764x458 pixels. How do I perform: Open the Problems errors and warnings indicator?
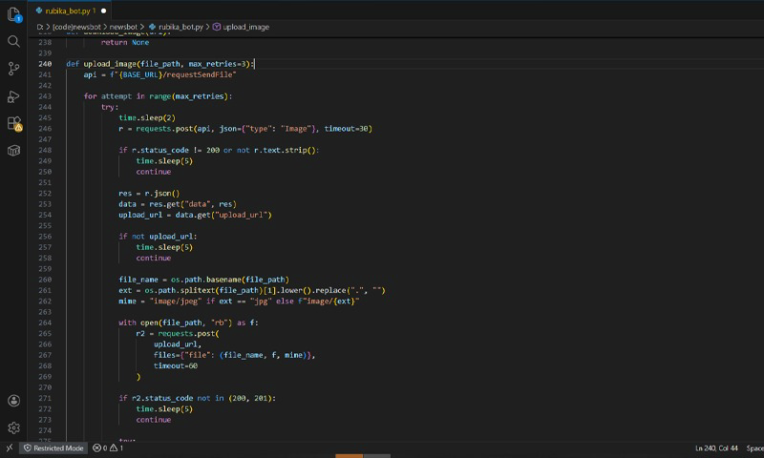[108, 448]
